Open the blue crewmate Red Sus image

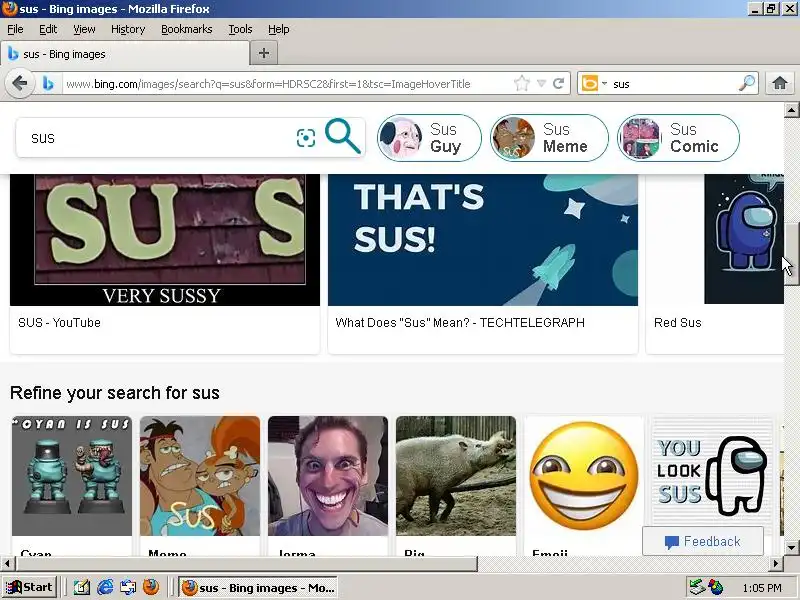(744, 239)
